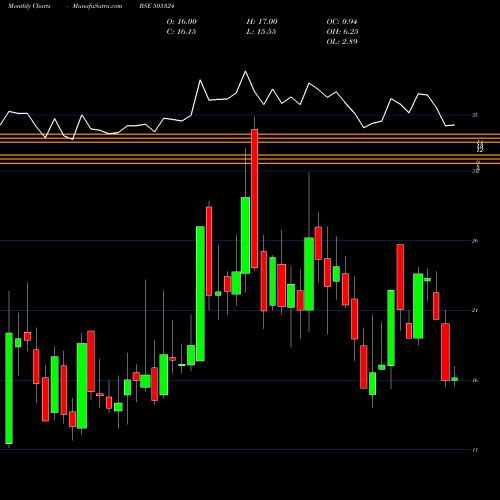Screen dimensions: 500x500
Task: Click the price axis label "16"
Action: (475, 380)
